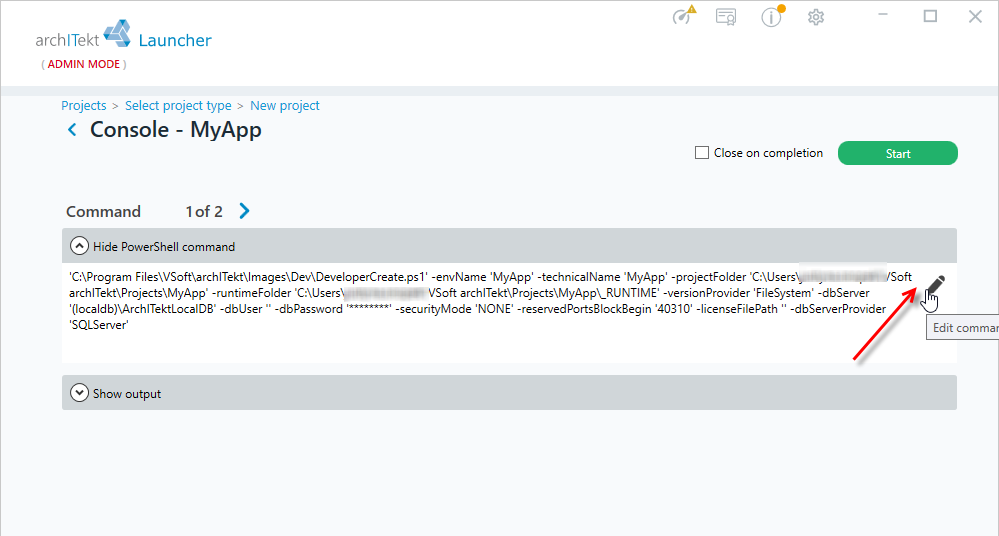Viewport: 999px width, 536px height.
Task: Minimize the Launcher window
Action: pos(882,16)
